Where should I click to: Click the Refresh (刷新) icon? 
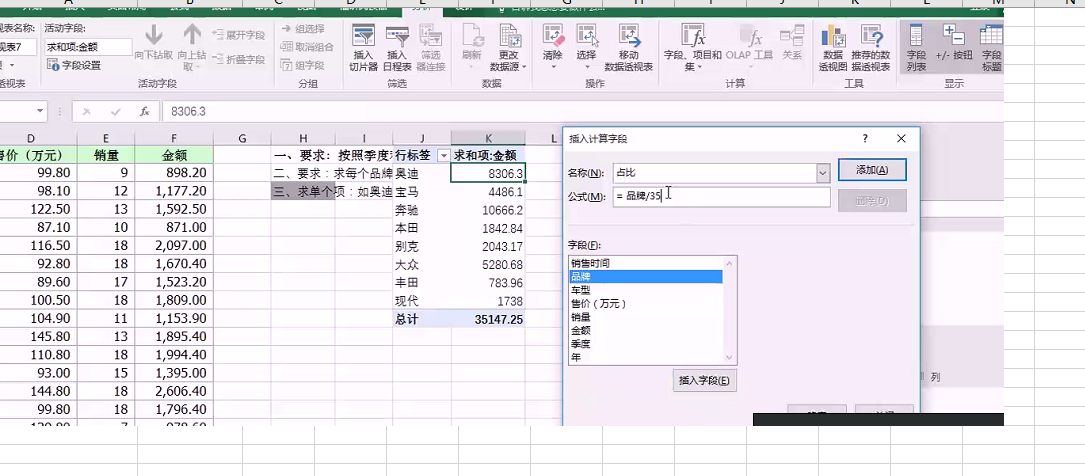click(472, 36)
